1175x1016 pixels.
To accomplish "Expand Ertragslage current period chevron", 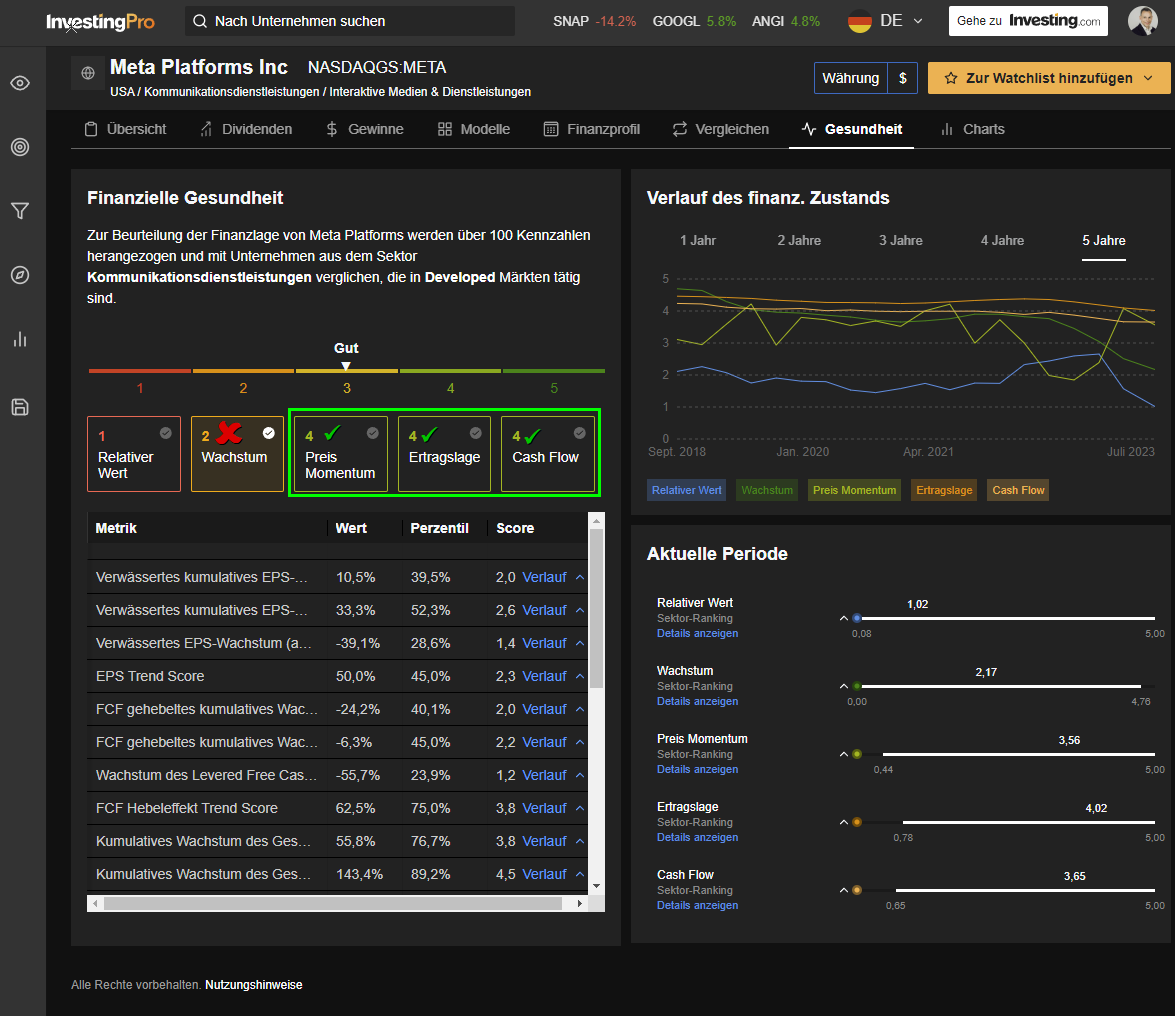I will tap(844, 822).
